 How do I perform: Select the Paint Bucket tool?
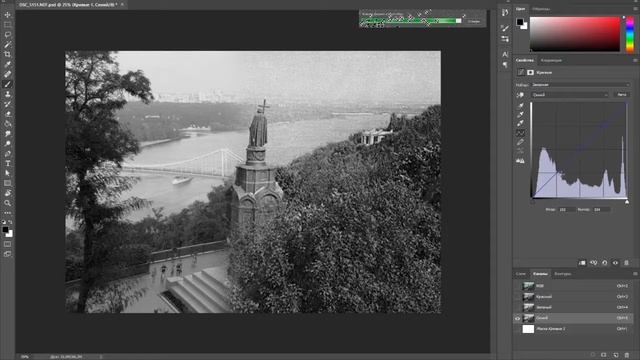pos(7,124)
